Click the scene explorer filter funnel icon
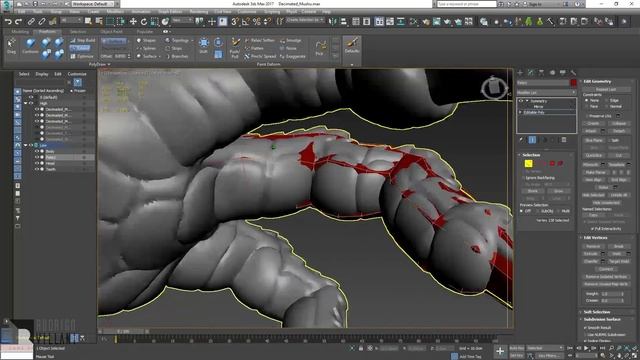640x360 pixels. (78, 82)
